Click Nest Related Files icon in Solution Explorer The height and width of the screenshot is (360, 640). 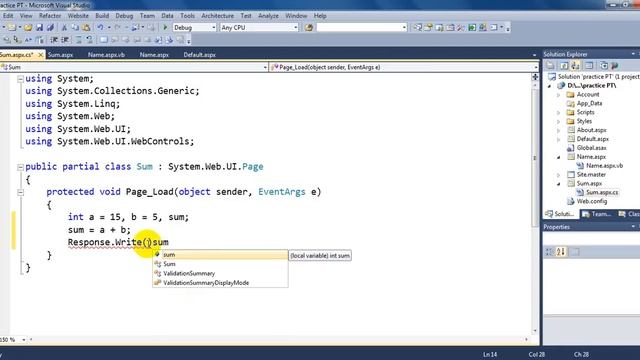tap(576, 65)
